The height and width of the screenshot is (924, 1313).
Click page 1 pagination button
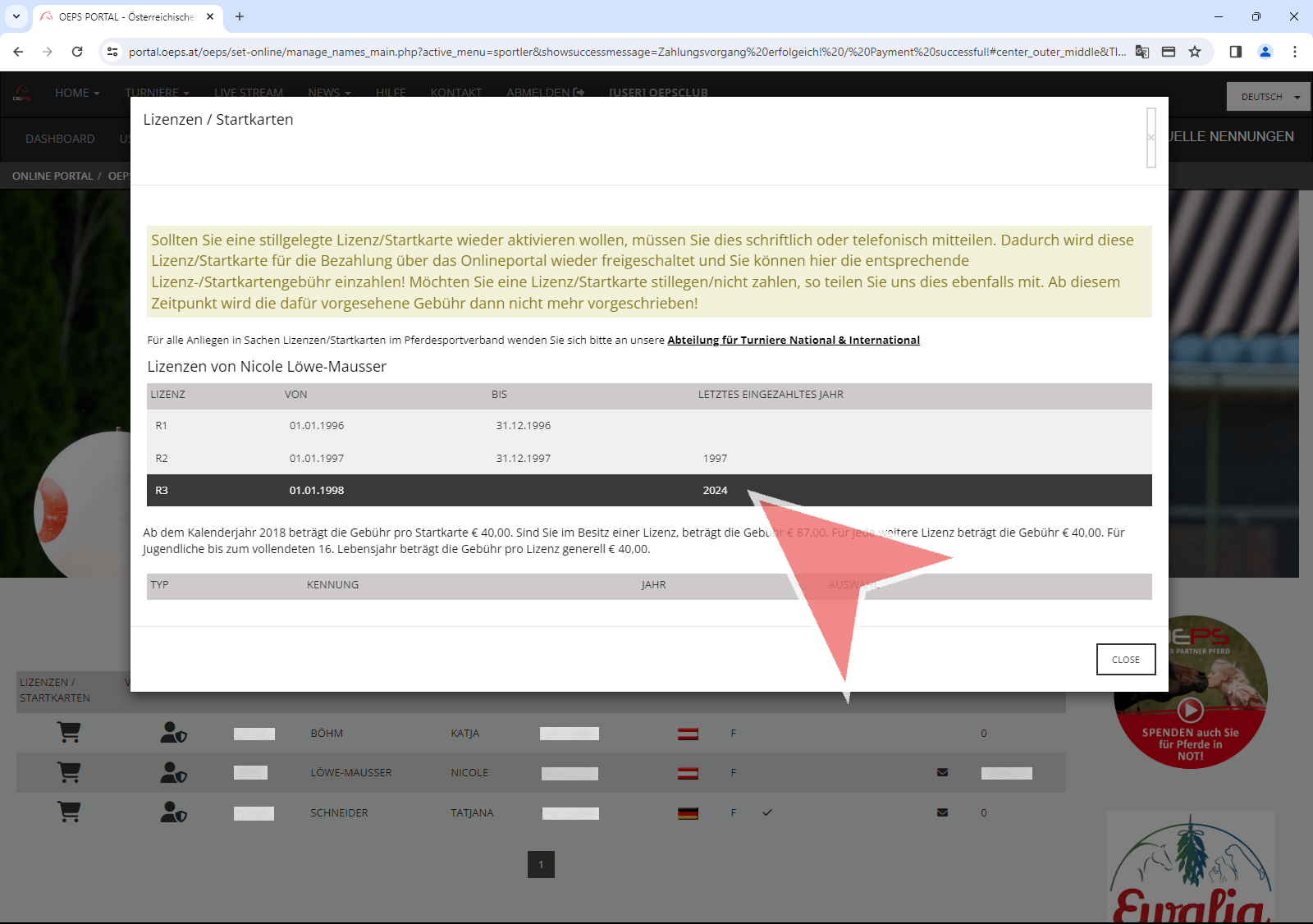tap(541, 864)
